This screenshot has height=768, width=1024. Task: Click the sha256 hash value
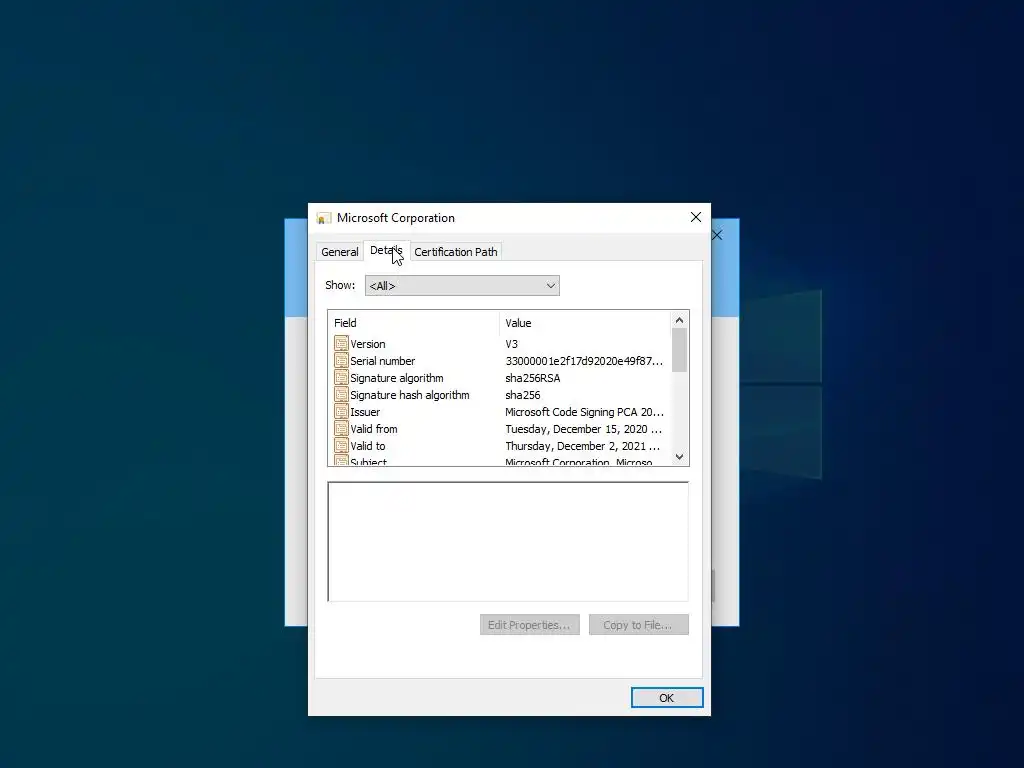point(522,395)
